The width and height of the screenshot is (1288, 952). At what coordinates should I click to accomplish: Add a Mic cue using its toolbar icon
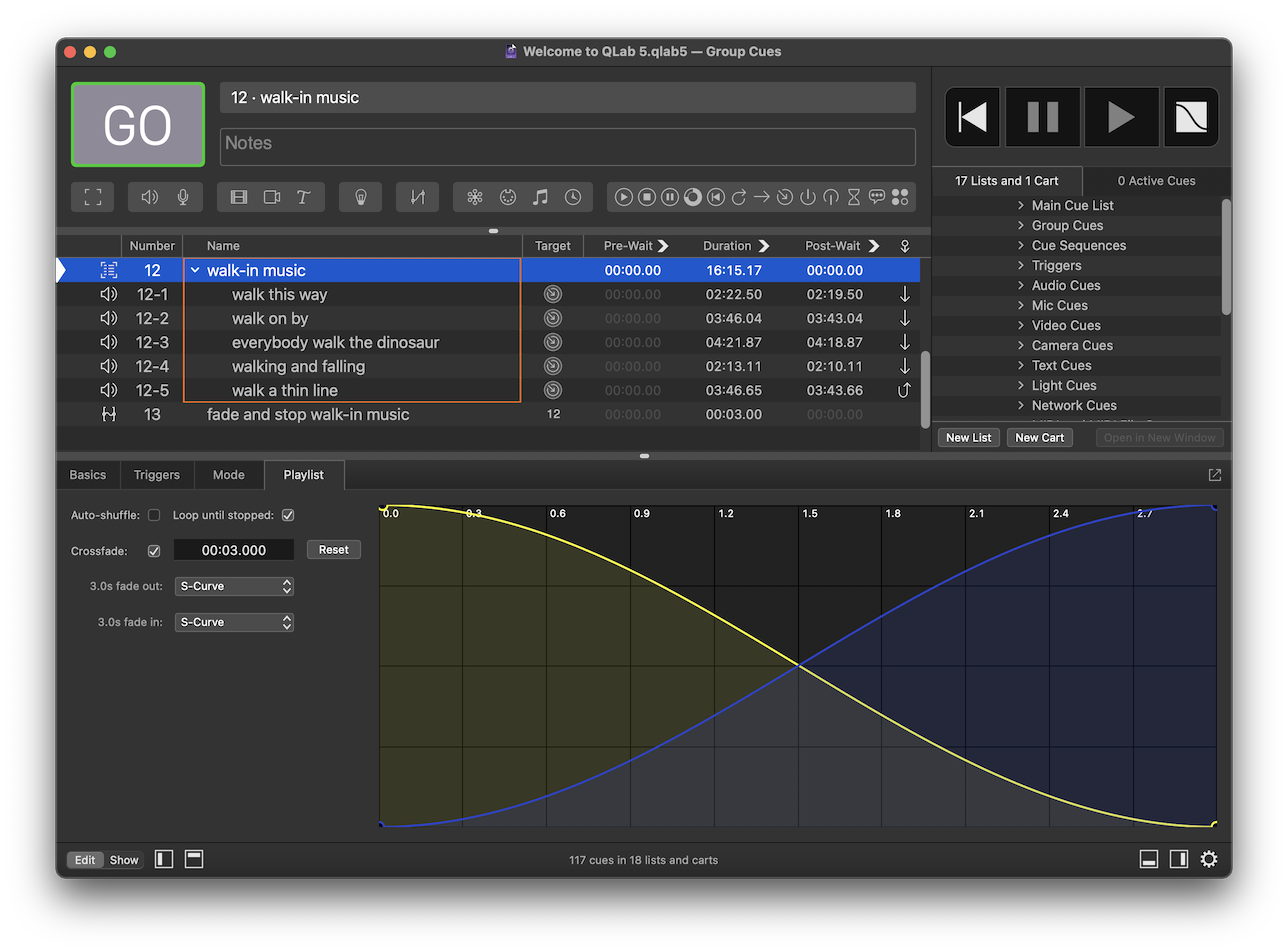(181, 196)
